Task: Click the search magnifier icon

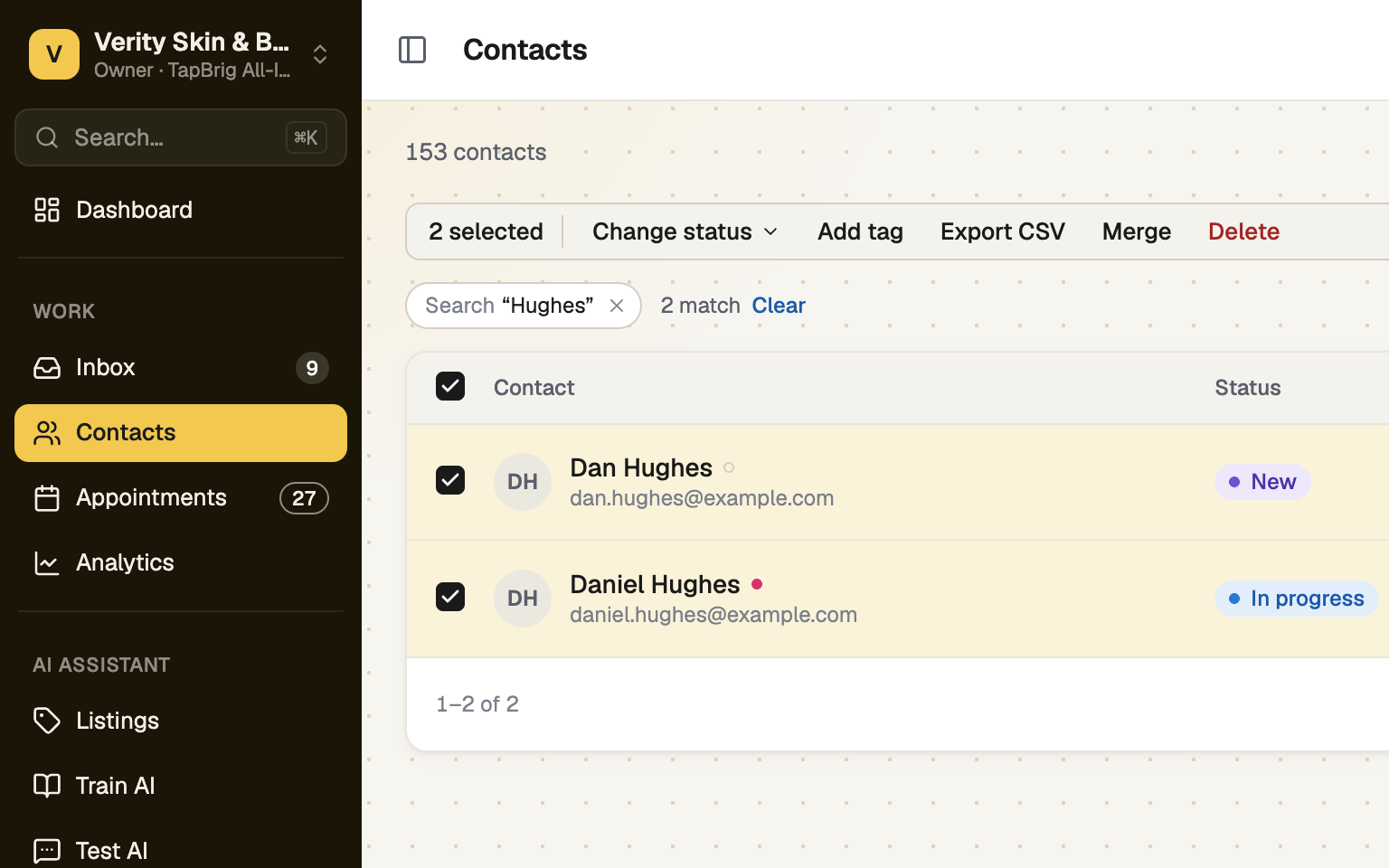Action: click(x=47, y=137)
